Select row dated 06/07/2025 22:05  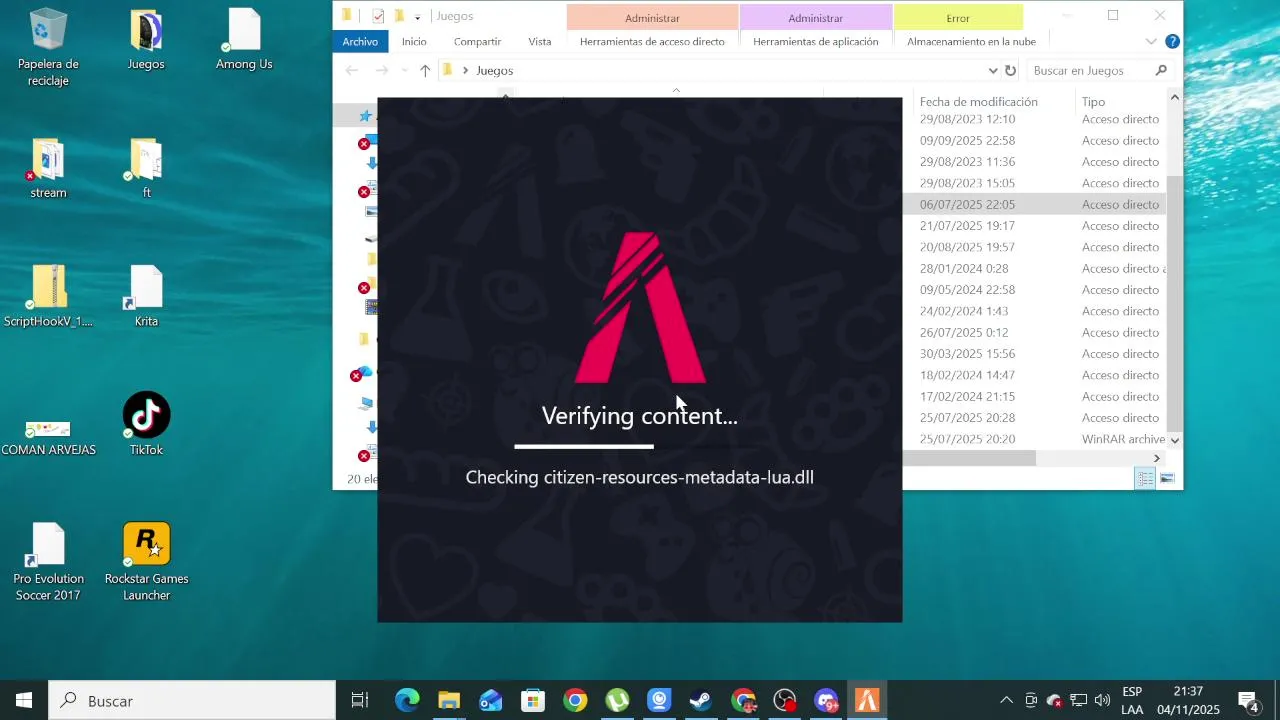tap(1035, 204)
